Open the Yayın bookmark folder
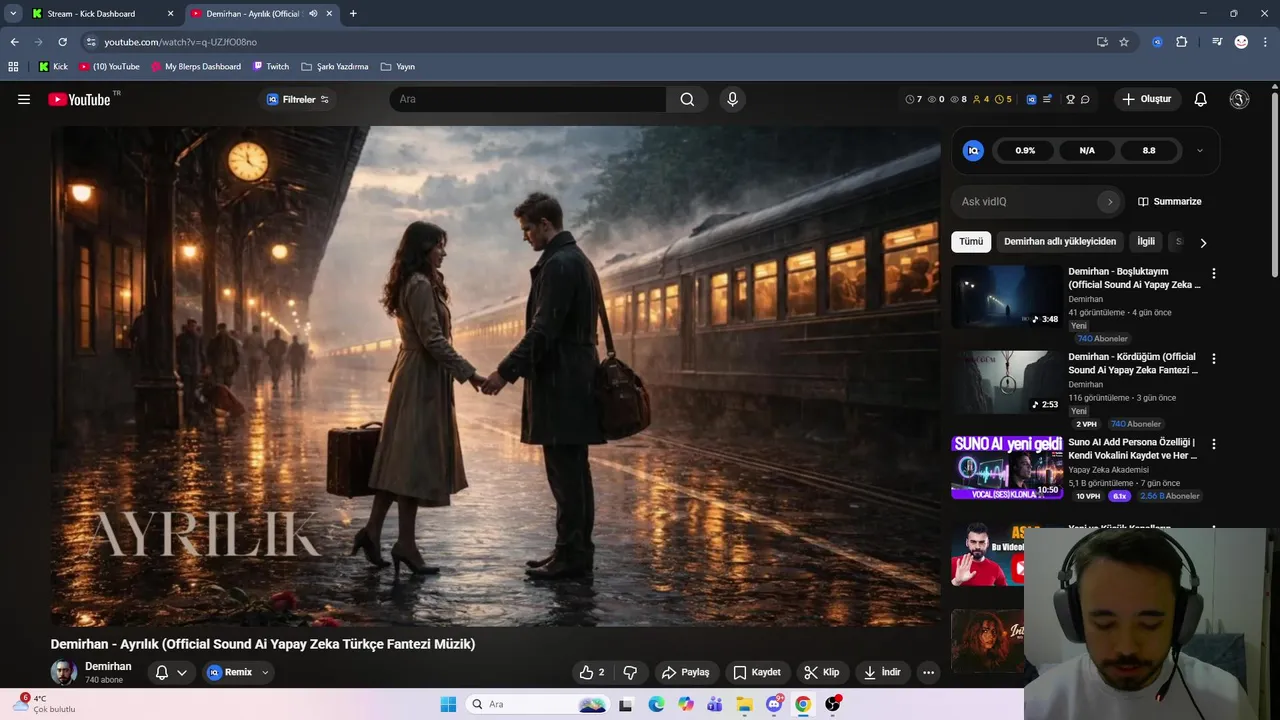 398,66
